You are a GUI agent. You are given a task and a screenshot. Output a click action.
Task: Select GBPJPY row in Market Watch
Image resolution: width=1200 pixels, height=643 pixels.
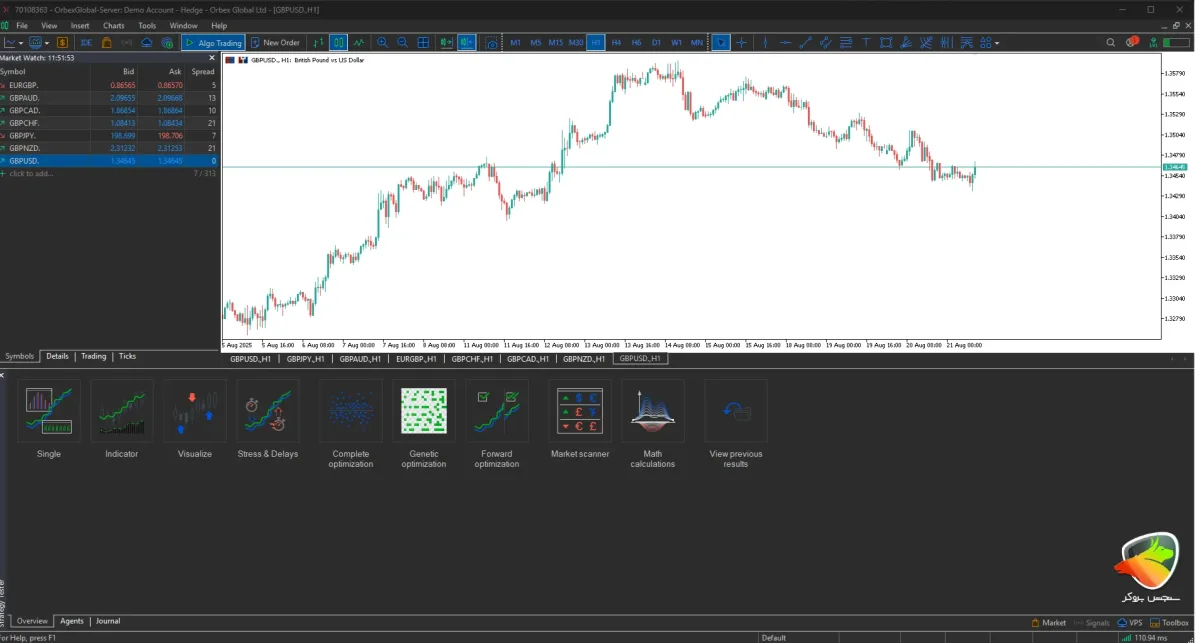click(108, 135)
